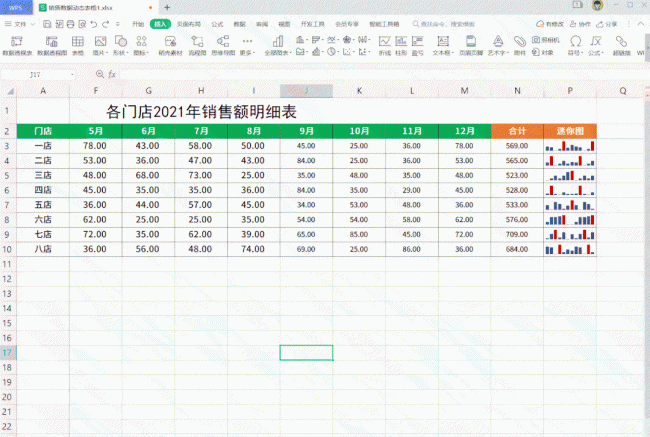Insert a column sparkline (柱形)
The image size is (650, 437).
tap(401, 46)
